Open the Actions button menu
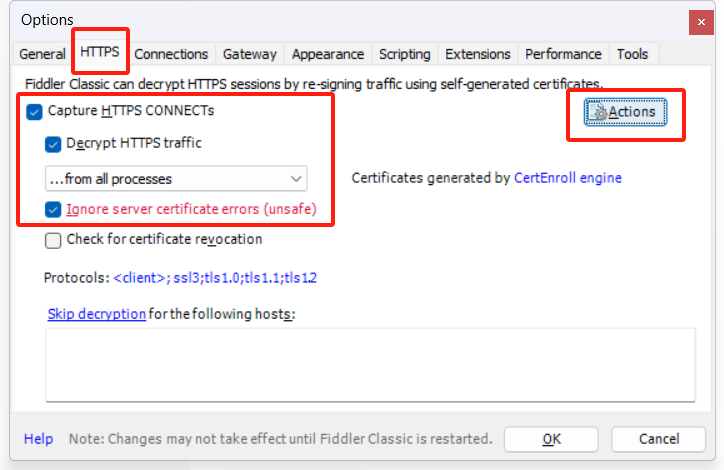Viewport: 724px width, 470px height. 625,112
